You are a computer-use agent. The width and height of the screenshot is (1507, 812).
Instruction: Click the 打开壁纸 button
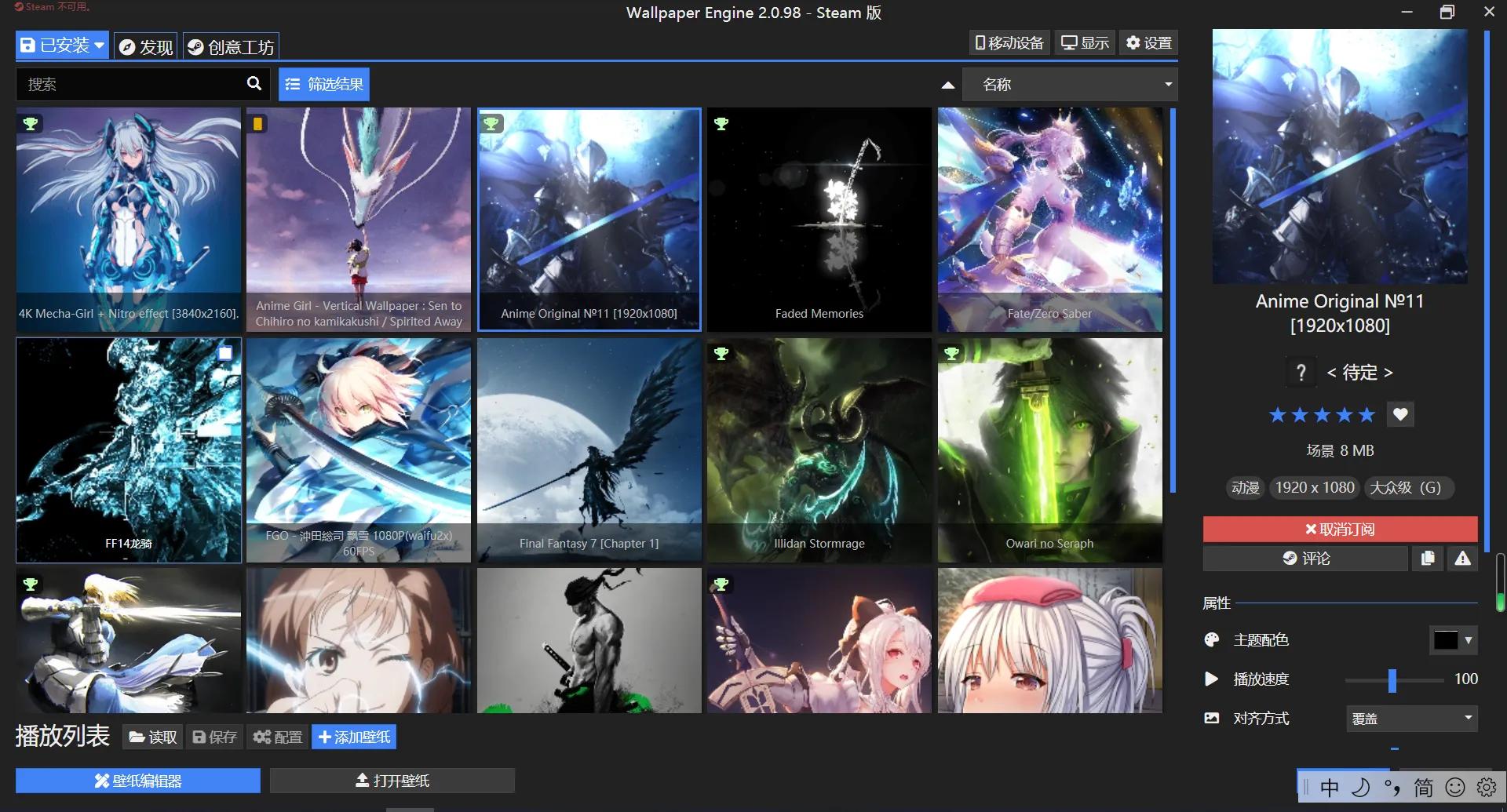tap(392, 781)
